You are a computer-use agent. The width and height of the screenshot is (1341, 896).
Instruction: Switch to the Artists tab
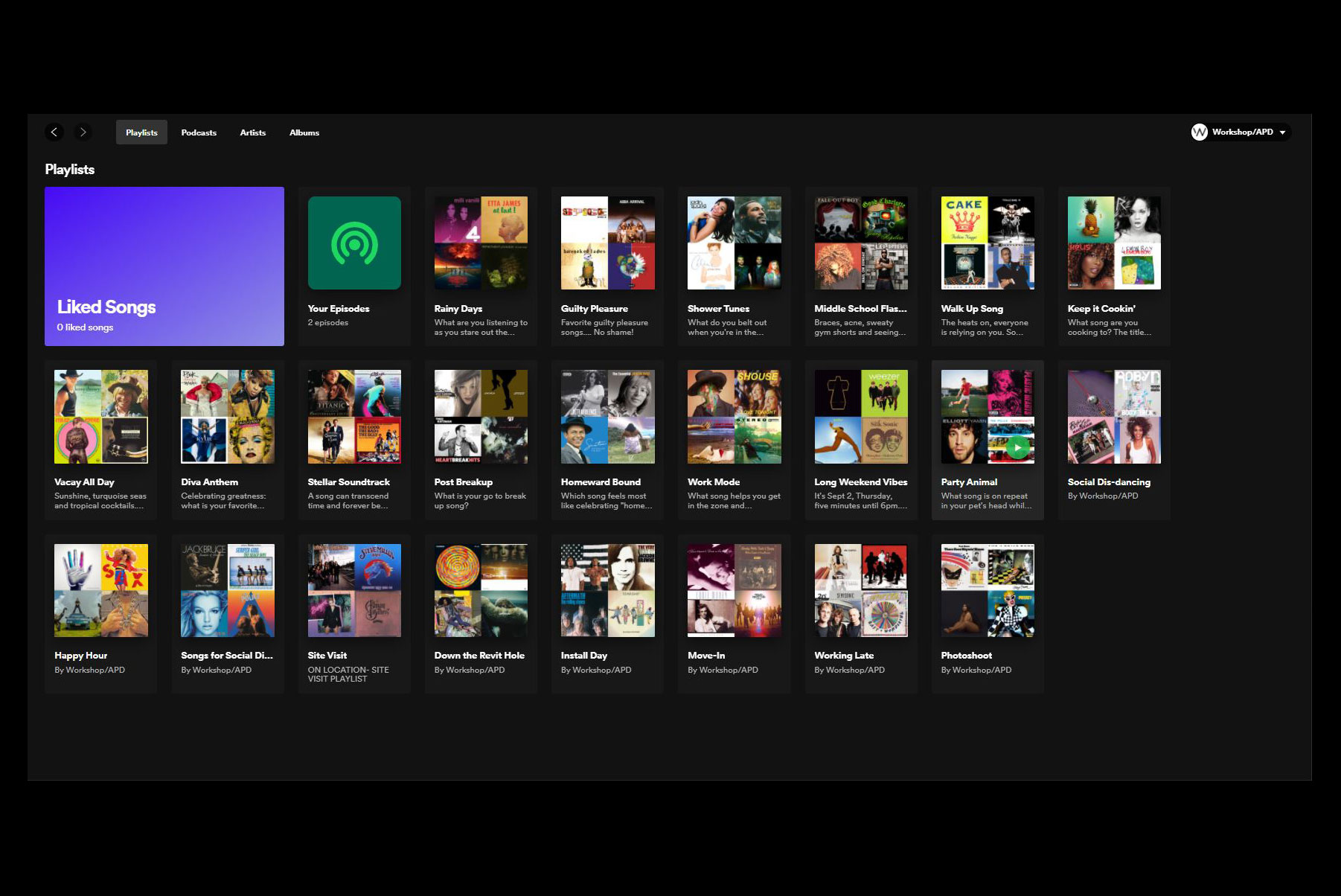[x=252, y=132]
